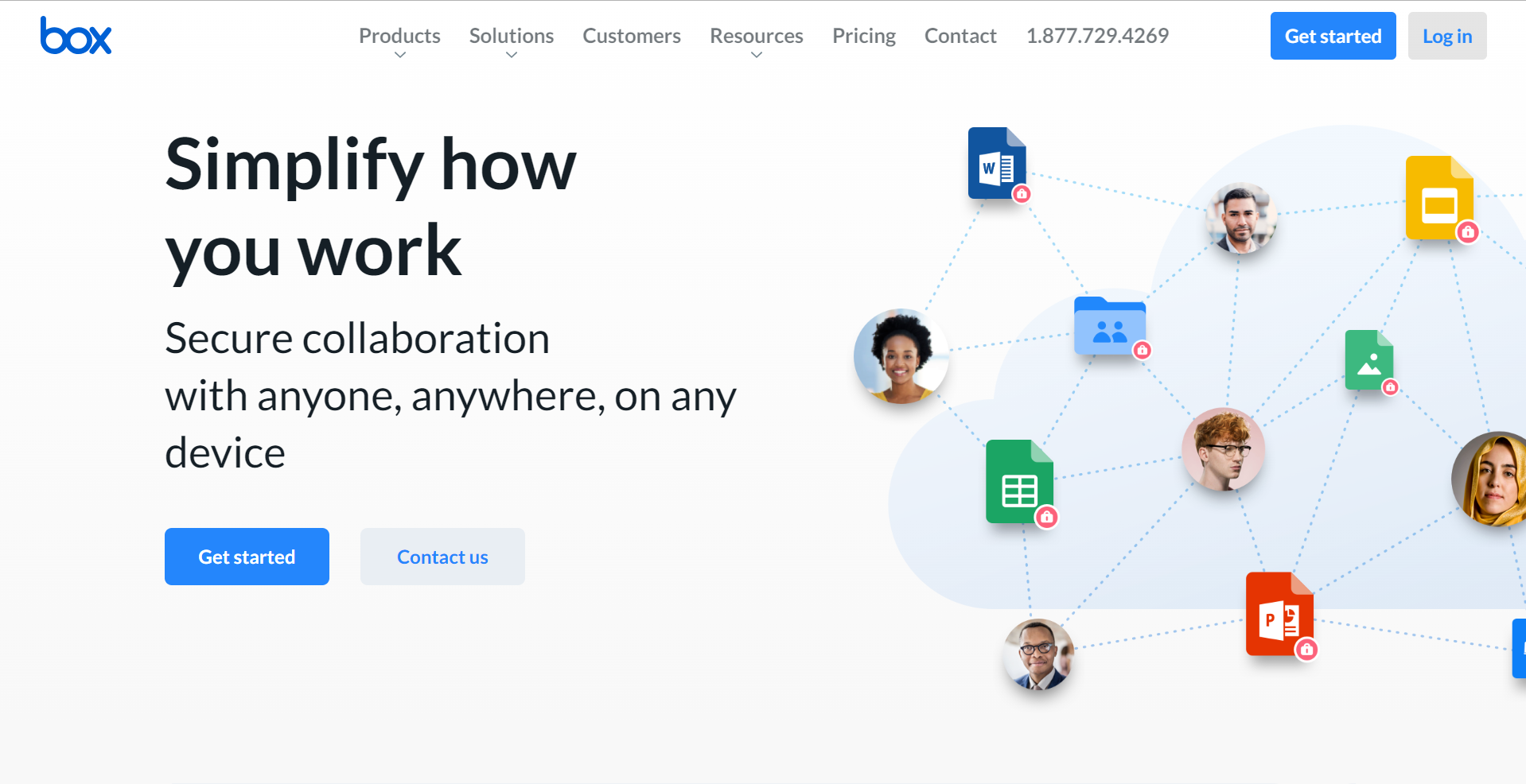Image resolution: width=1526 pixels, height=784 pixels.
Task: Open the Resources menu
Action: (757, 36)
